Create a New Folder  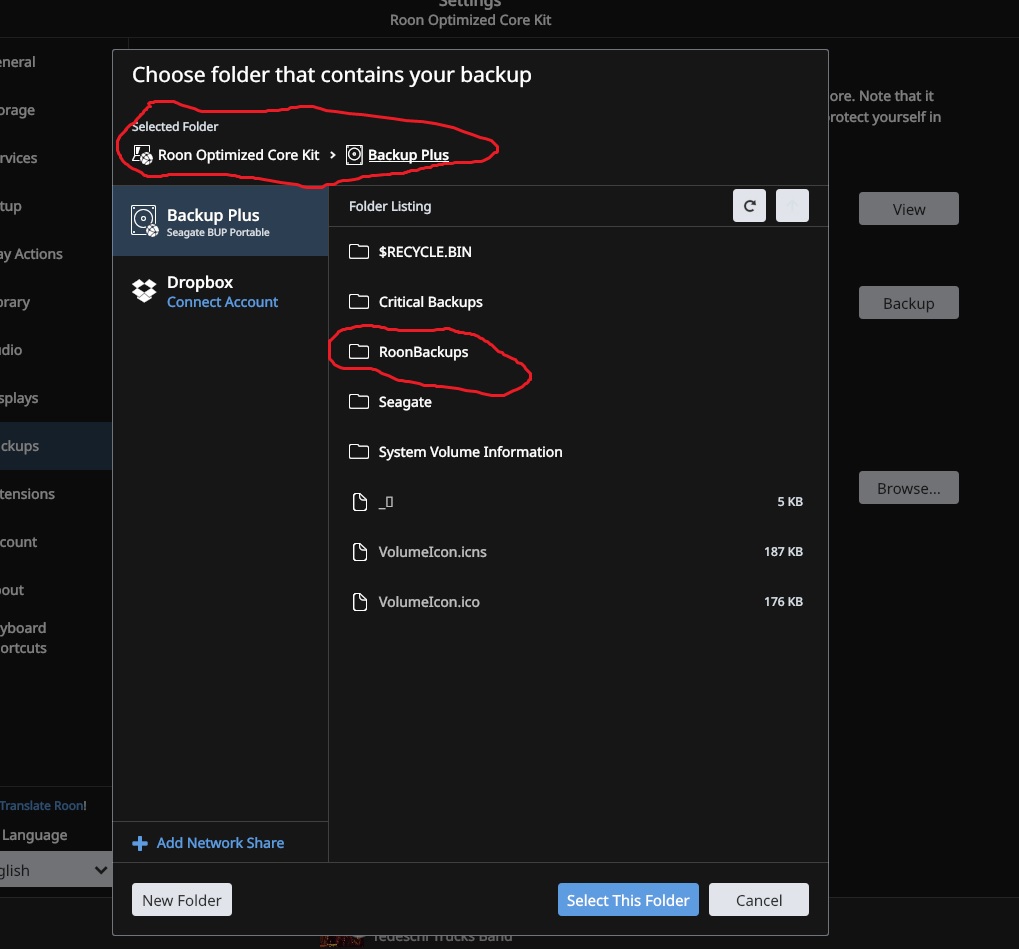(x=182, y=900)
